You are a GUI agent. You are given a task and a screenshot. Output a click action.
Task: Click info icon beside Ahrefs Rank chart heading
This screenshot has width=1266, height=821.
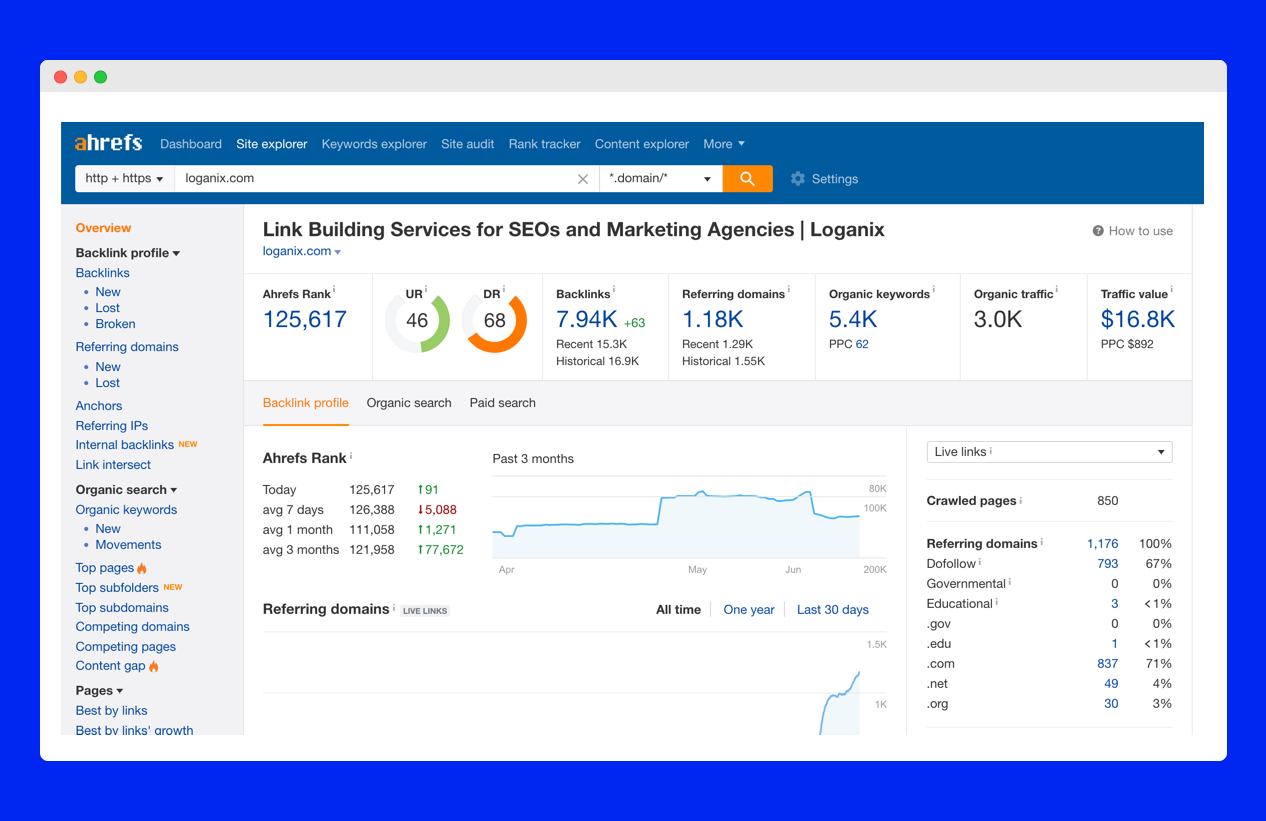coord(351,456)
